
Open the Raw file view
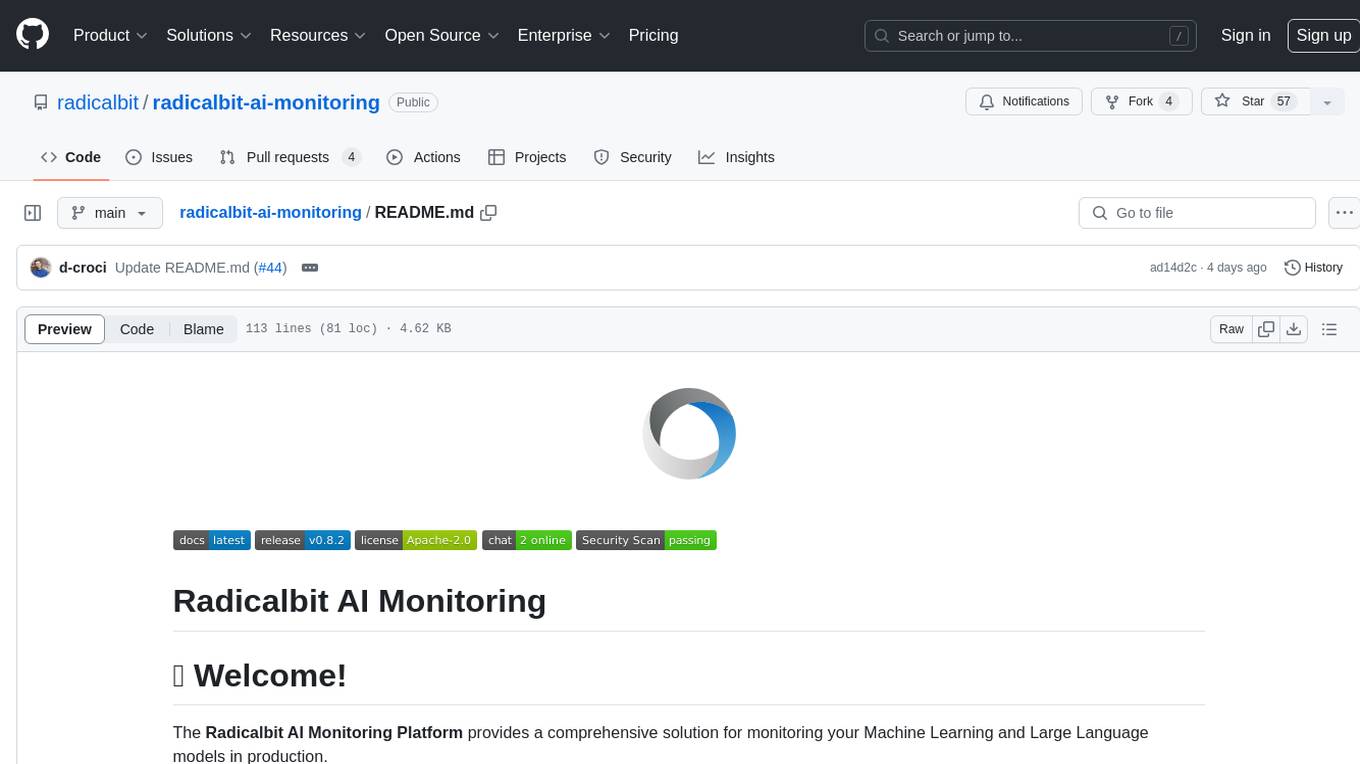[x=1231, y=329]
